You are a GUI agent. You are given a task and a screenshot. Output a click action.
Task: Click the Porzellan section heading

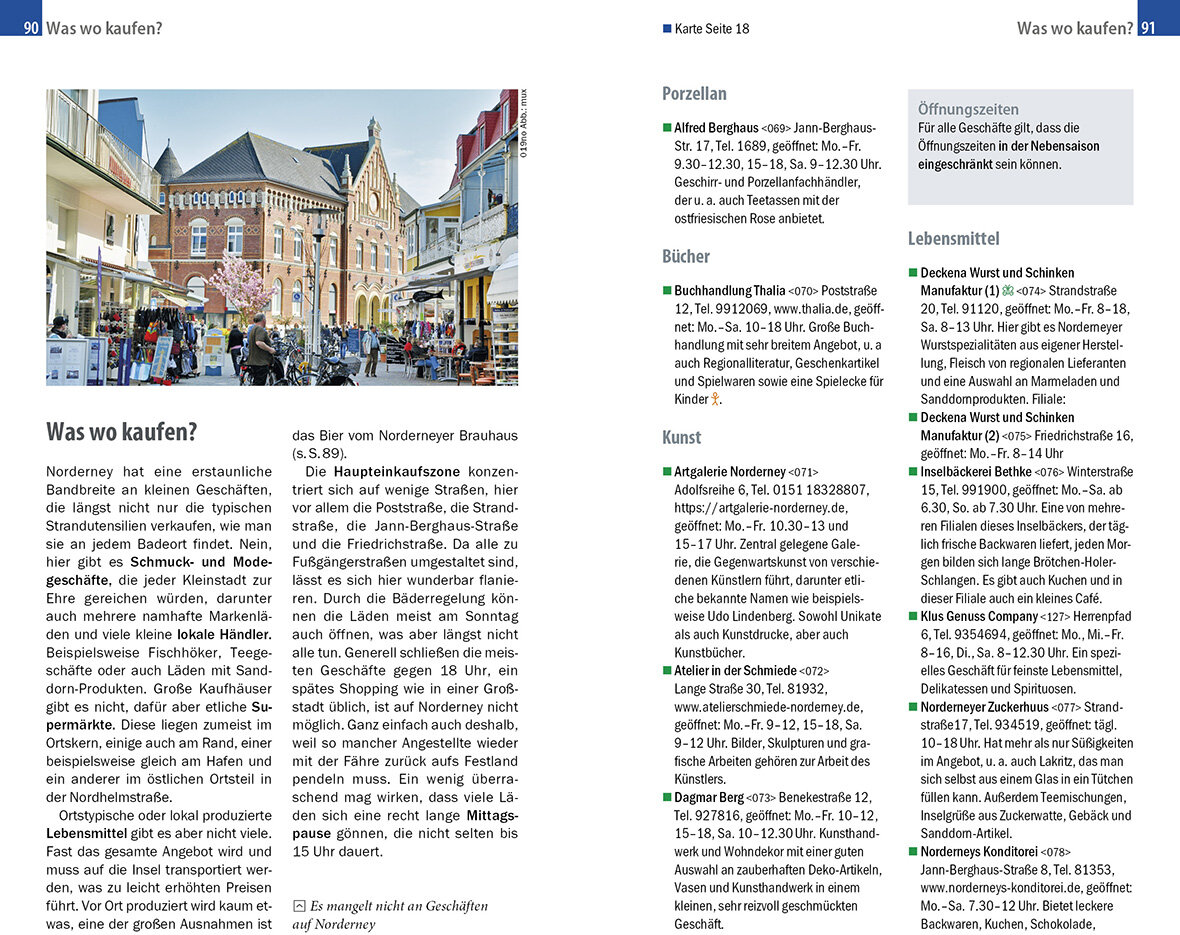click(695, 94)
